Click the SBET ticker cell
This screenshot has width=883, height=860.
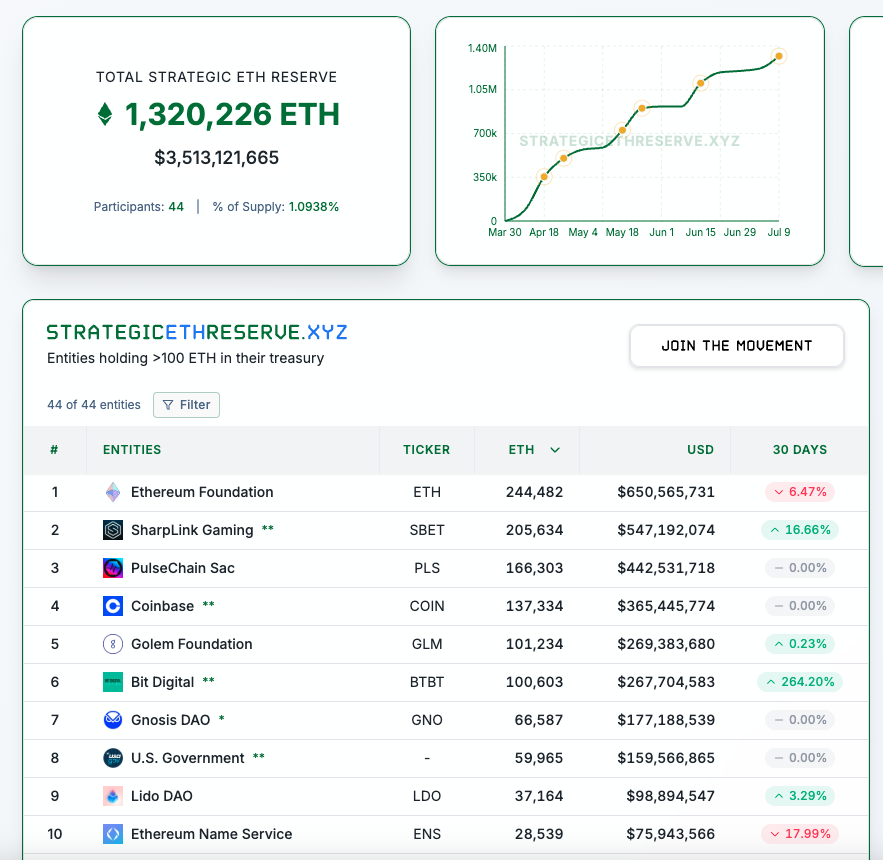click(427, 530)
